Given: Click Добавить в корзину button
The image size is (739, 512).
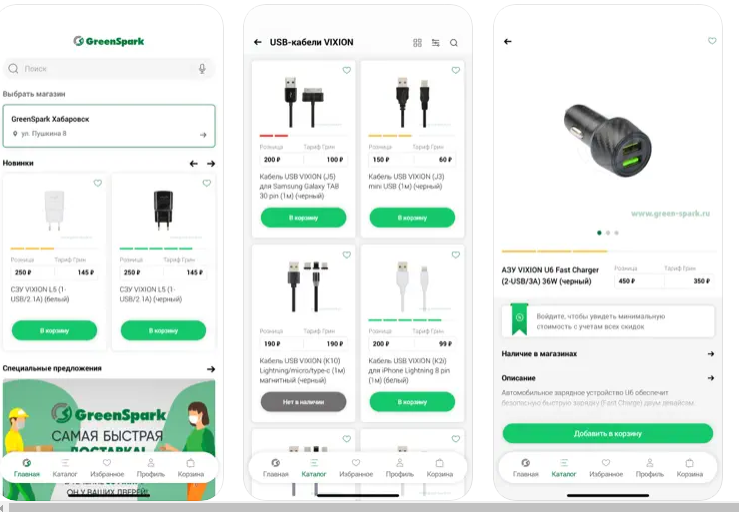Looking at the screenshot, I should click(608, 433).
